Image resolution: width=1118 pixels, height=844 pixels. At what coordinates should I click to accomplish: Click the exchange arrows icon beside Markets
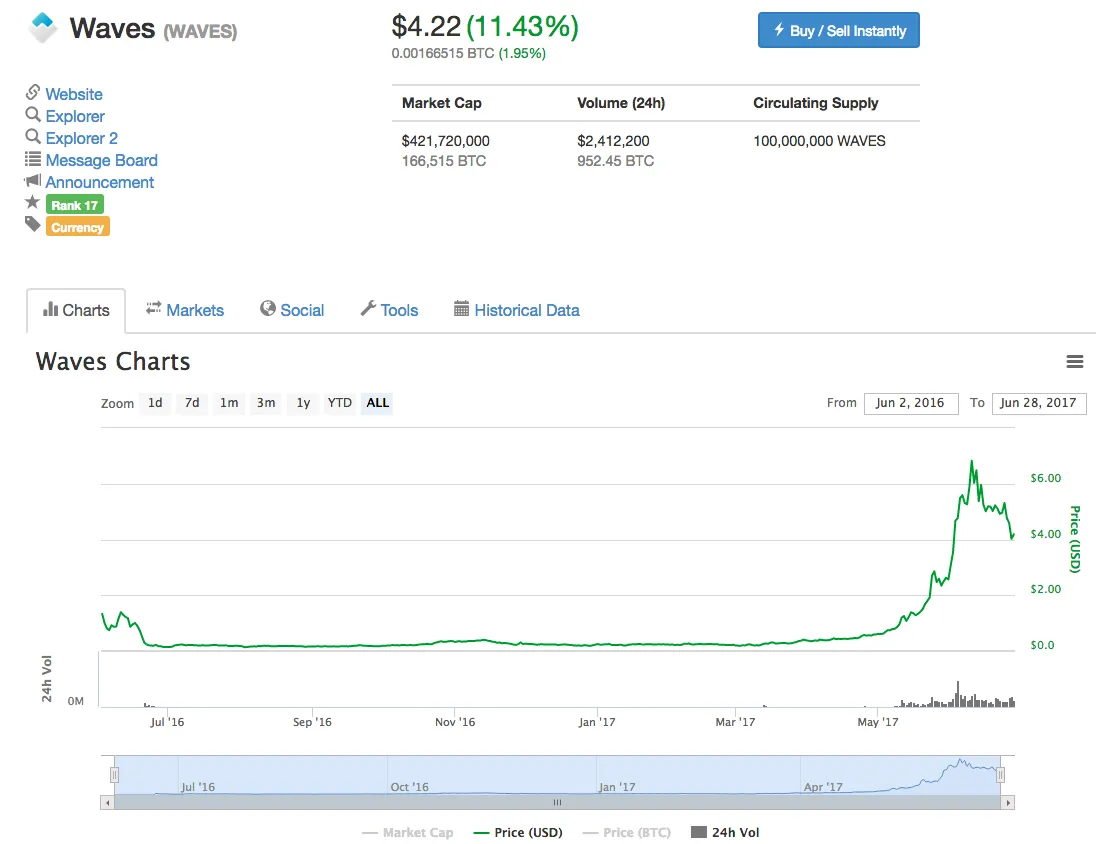pyautogui.click(x=153, y=309)
